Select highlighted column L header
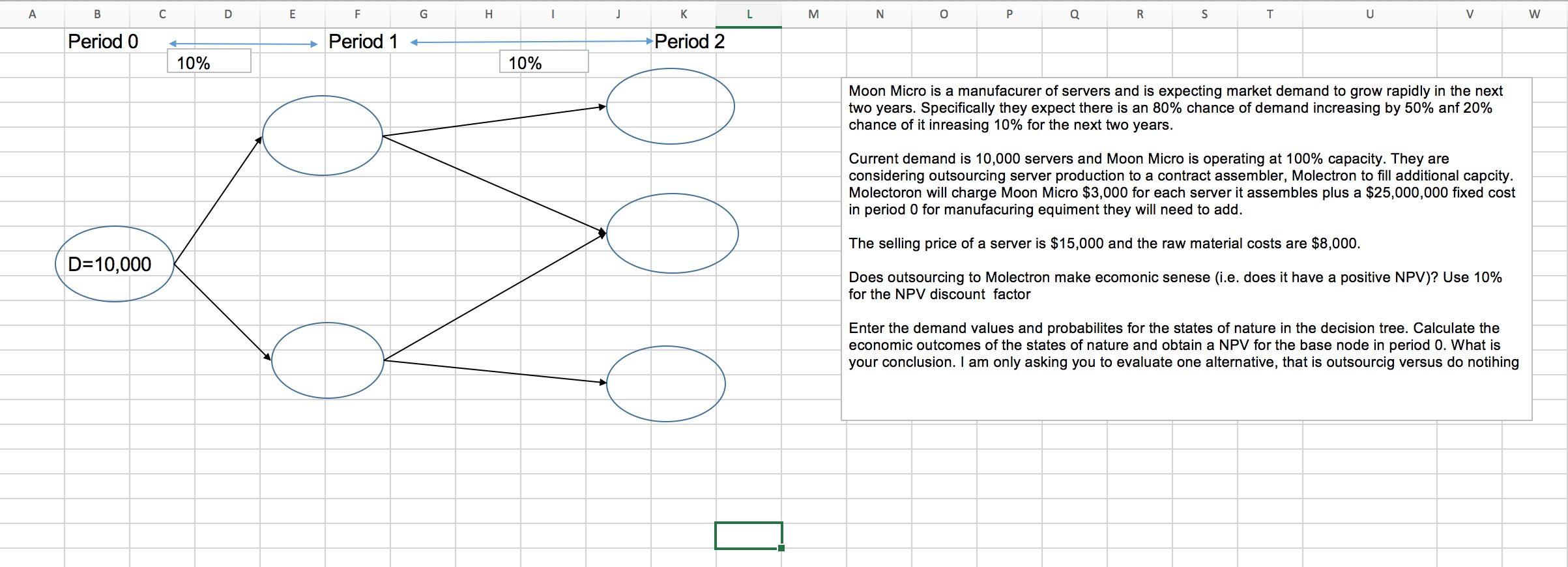Screen dimensions: 1568x567 click(x=749, y=14)
